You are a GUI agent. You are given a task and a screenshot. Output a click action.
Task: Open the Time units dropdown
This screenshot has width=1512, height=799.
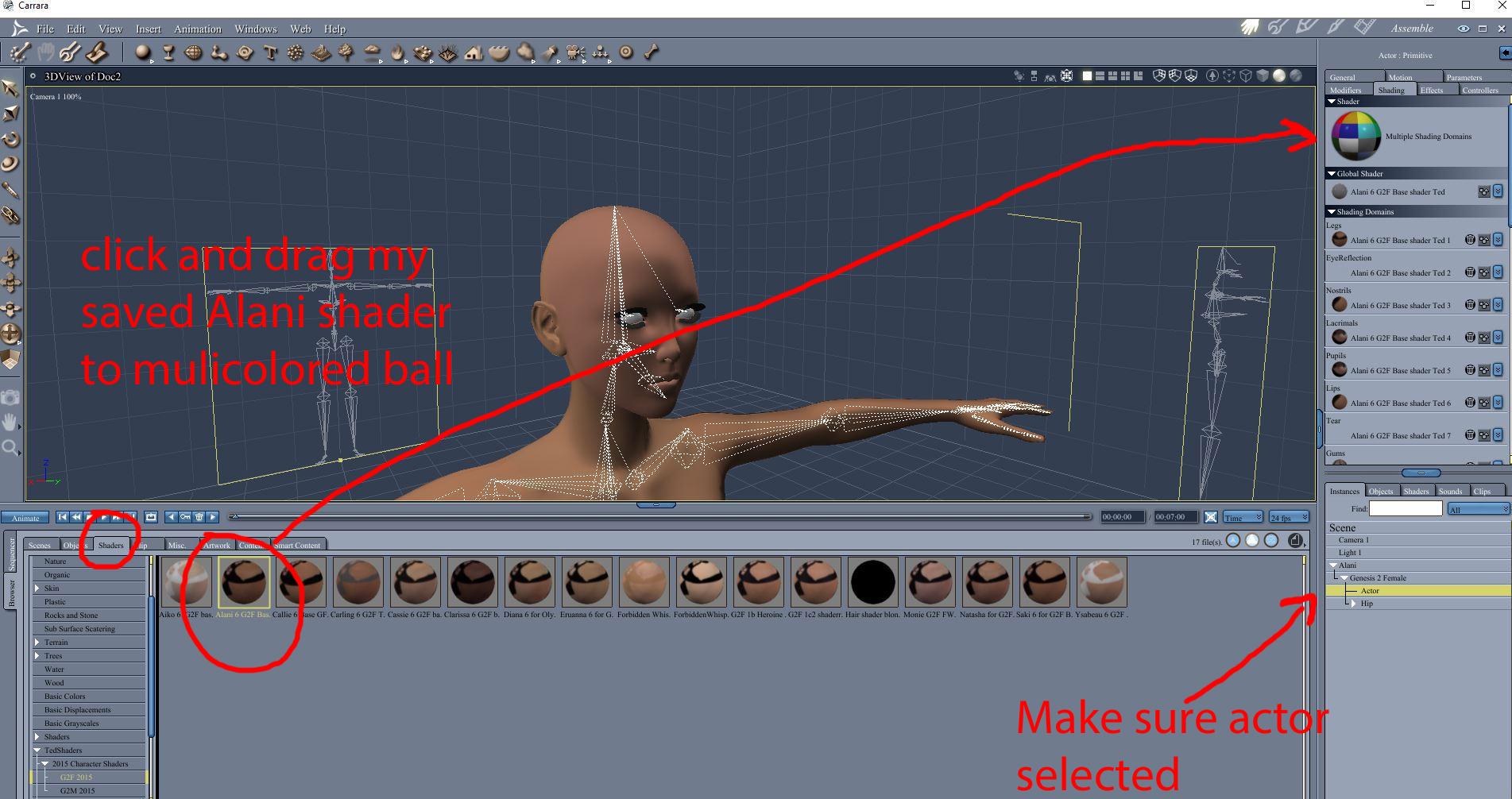1243,517
